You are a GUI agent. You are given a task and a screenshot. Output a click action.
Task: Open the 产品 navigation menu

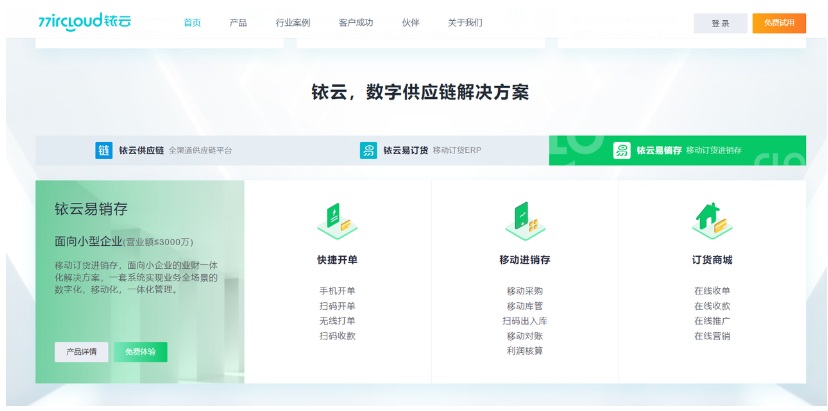238,22
